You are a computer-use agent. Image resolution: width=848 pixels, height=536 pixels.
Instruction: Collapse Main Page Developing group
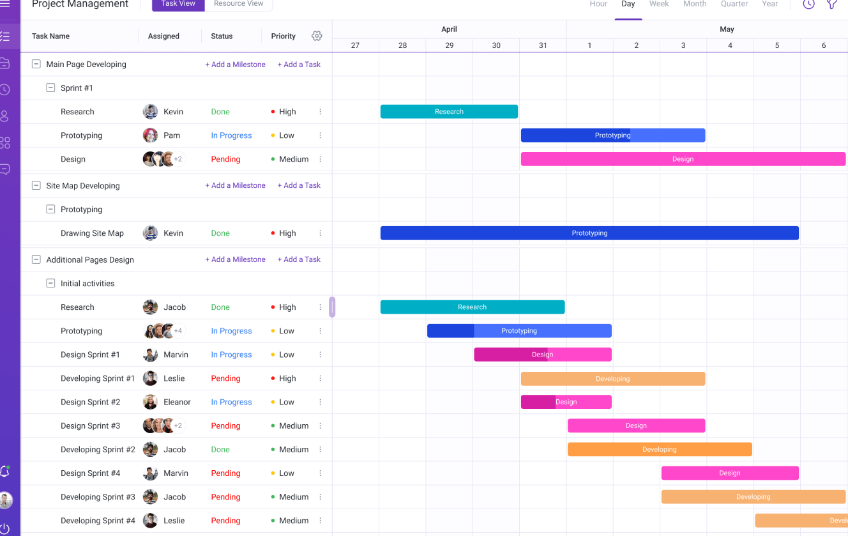36,64
